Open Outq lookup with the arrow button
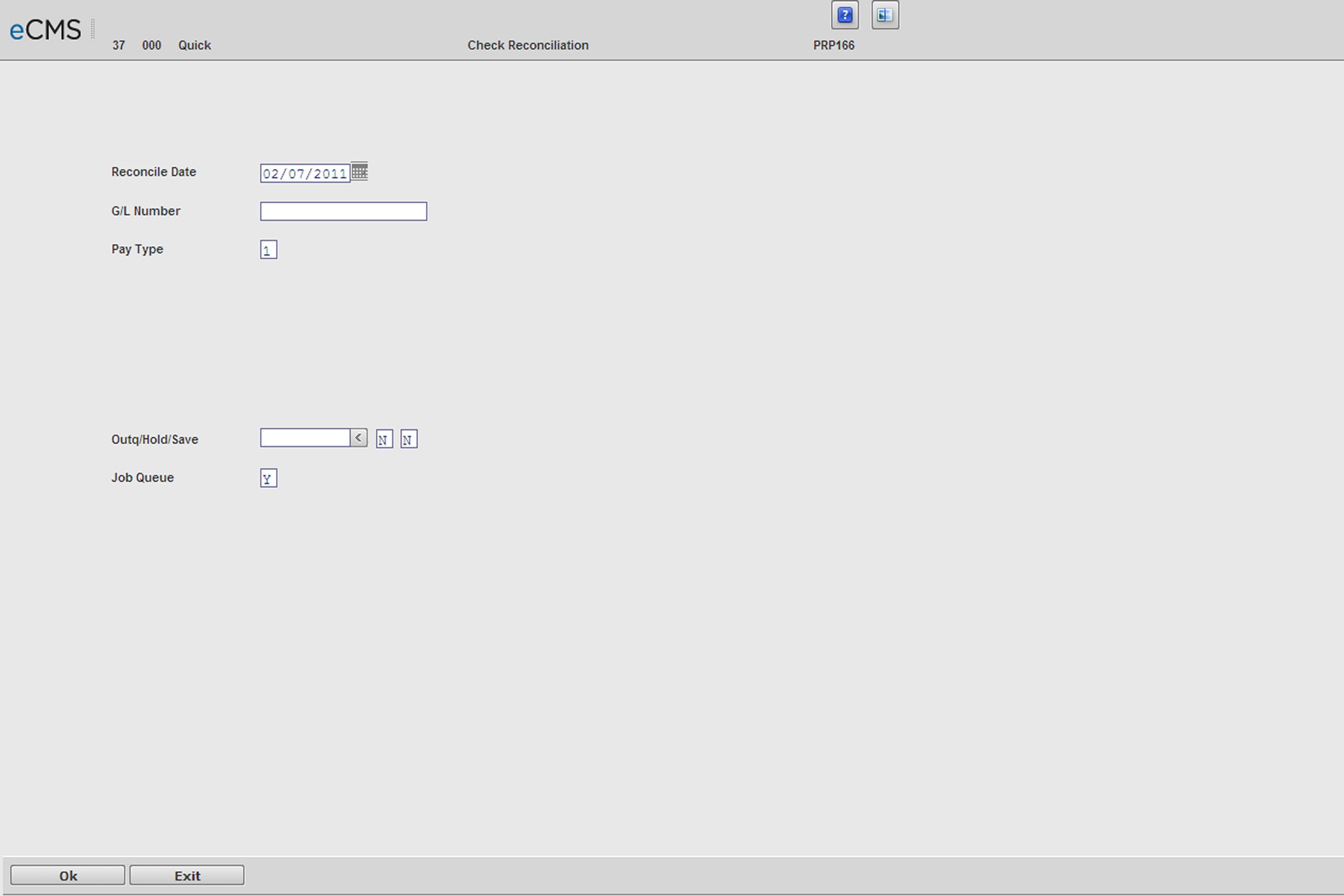Screen dimensions: 1344x896 [358, 438]
